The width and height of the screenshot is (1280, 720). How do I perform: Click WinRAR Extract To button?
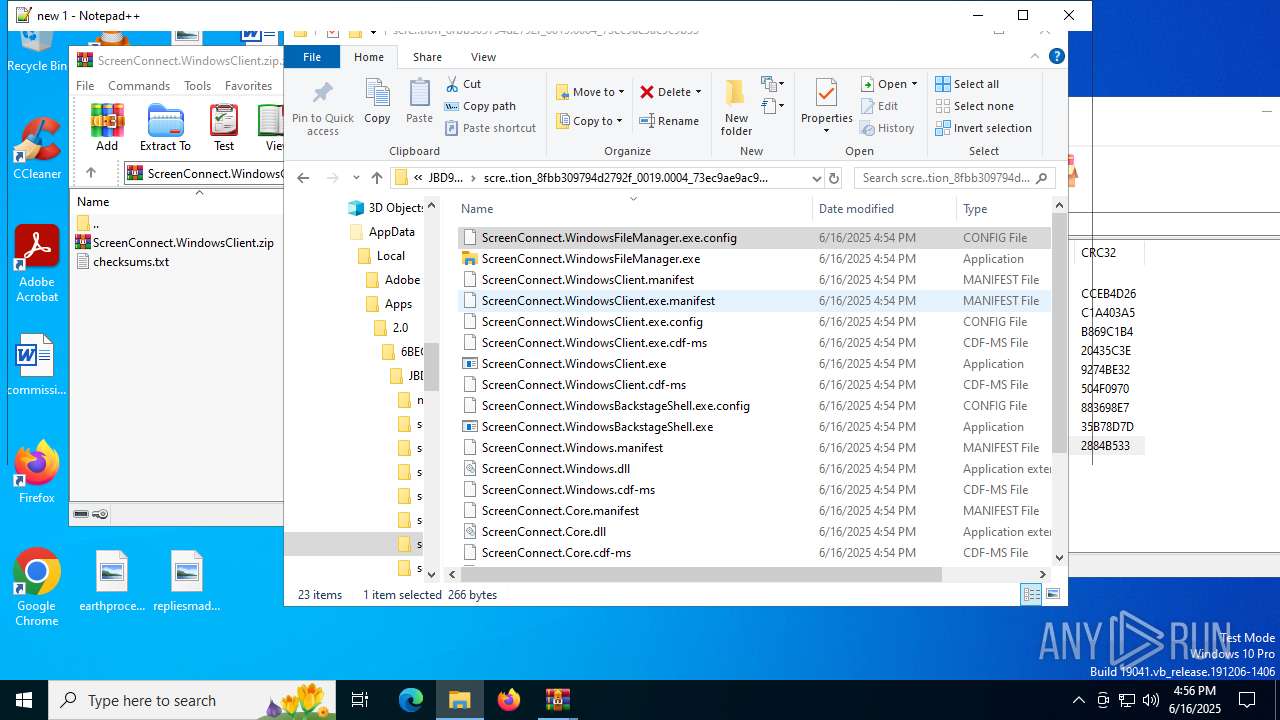pos(165,128)
